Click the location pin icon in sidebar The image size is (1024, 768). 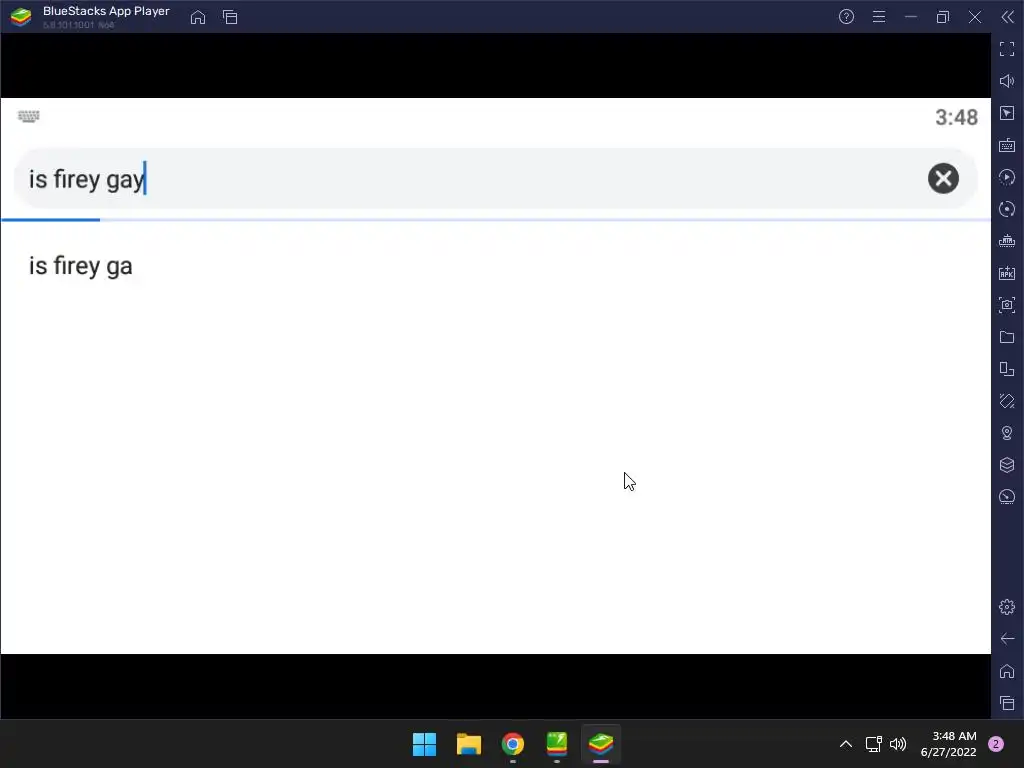tap(1007, 433)
